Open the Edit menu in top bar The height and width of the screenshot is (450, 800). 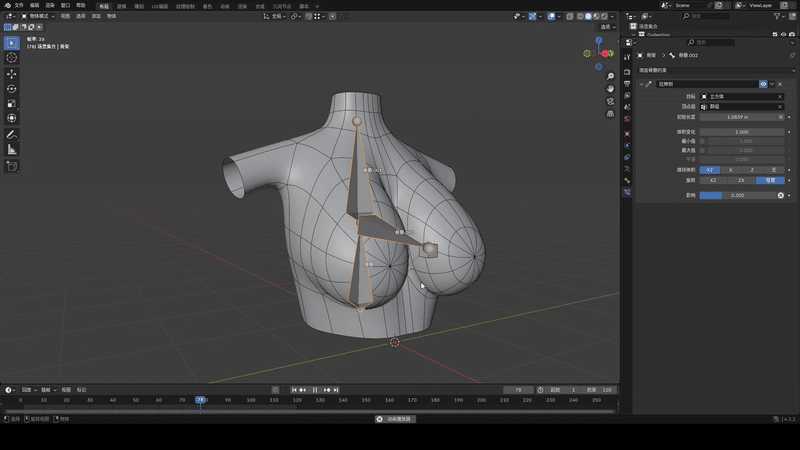[35, 5]
